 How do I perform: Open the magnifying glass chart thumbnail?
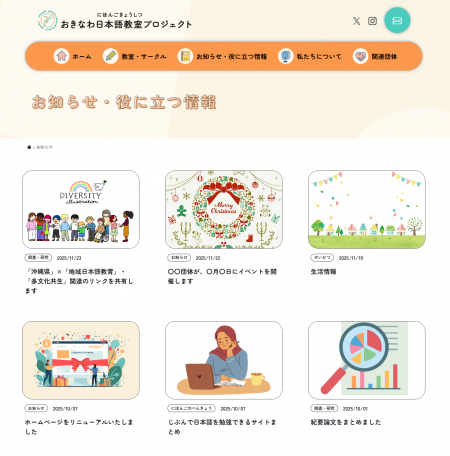tap(367, 360)
